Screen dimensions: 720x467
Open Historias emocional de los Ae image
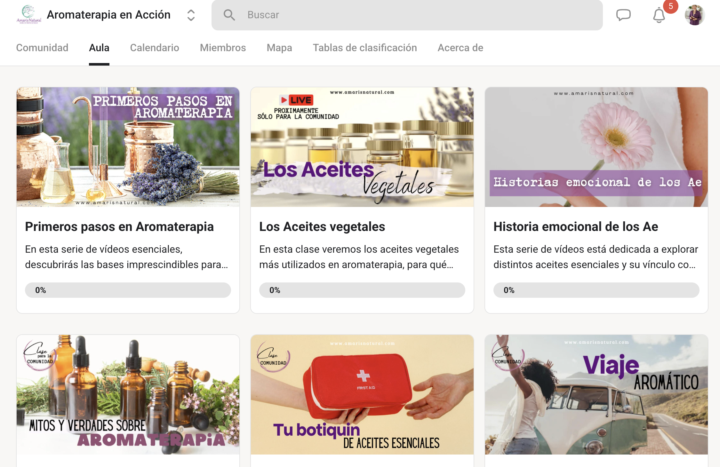[x=596, y=147]
